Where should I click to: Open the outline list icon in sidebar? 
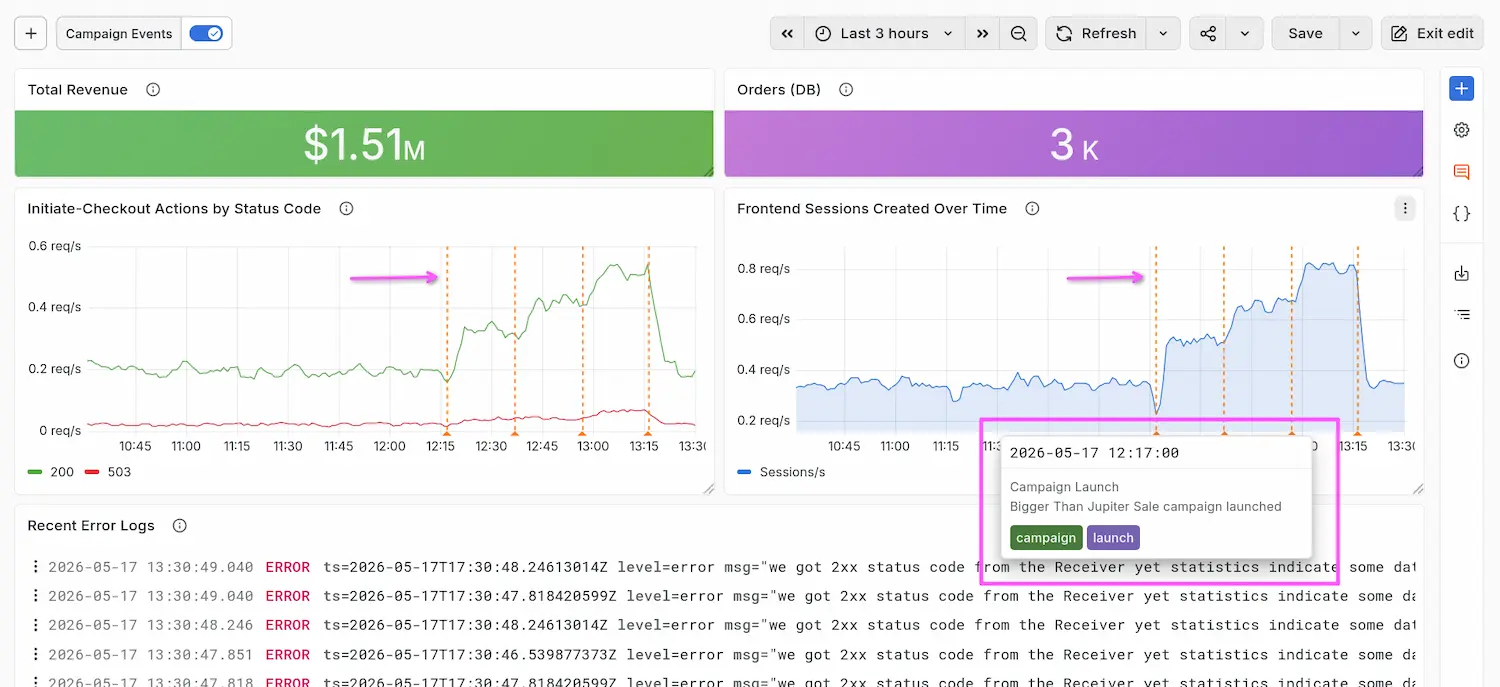pyautogui.click(x=1462, y=315)
